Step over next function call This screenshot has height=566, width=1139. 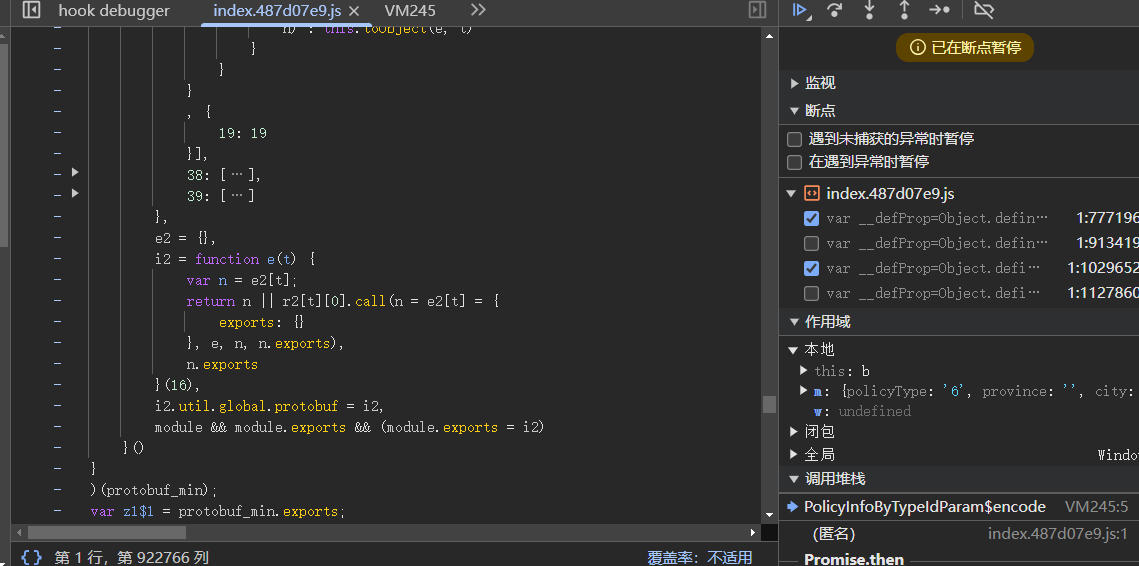(835, 10)
